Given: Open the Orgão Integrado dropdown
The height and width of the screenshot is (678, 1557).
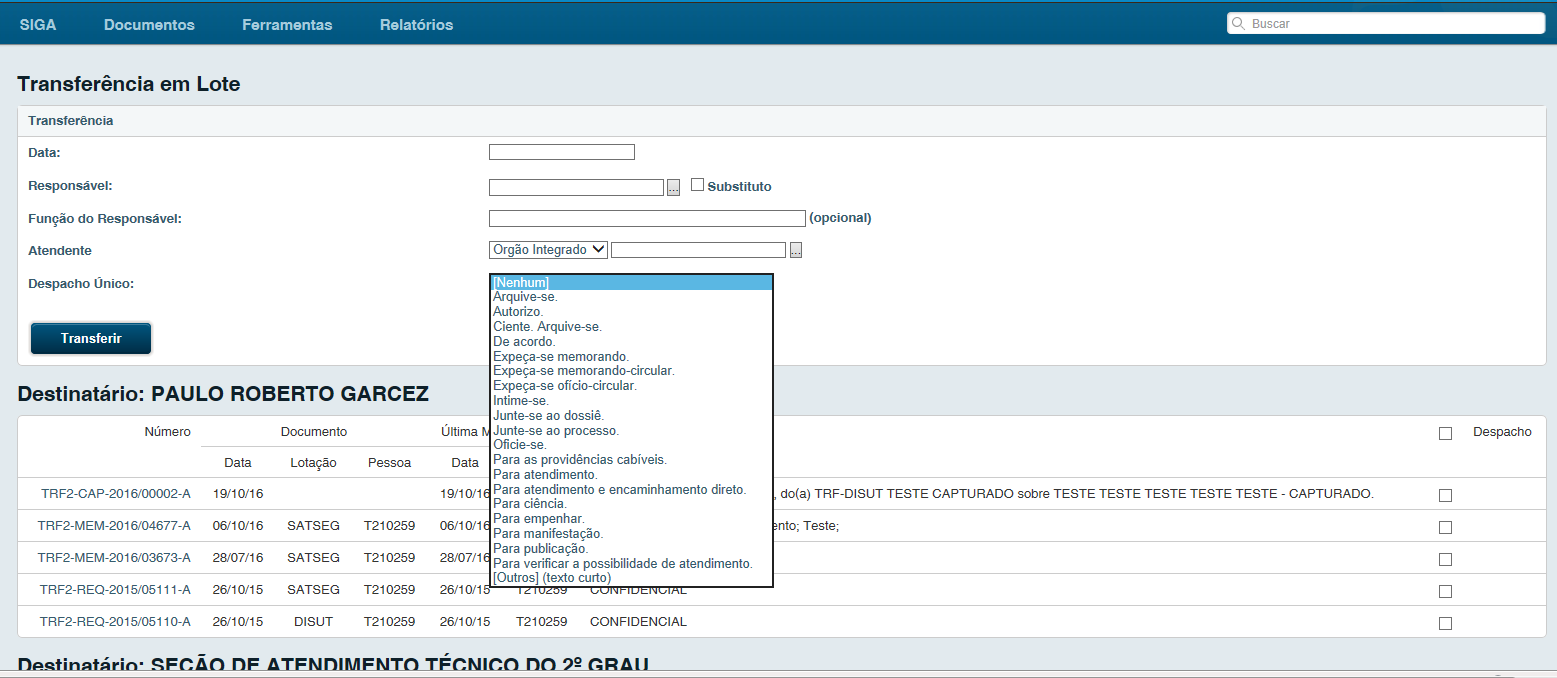Looking at the screenshot, I should tap(548, 250).
